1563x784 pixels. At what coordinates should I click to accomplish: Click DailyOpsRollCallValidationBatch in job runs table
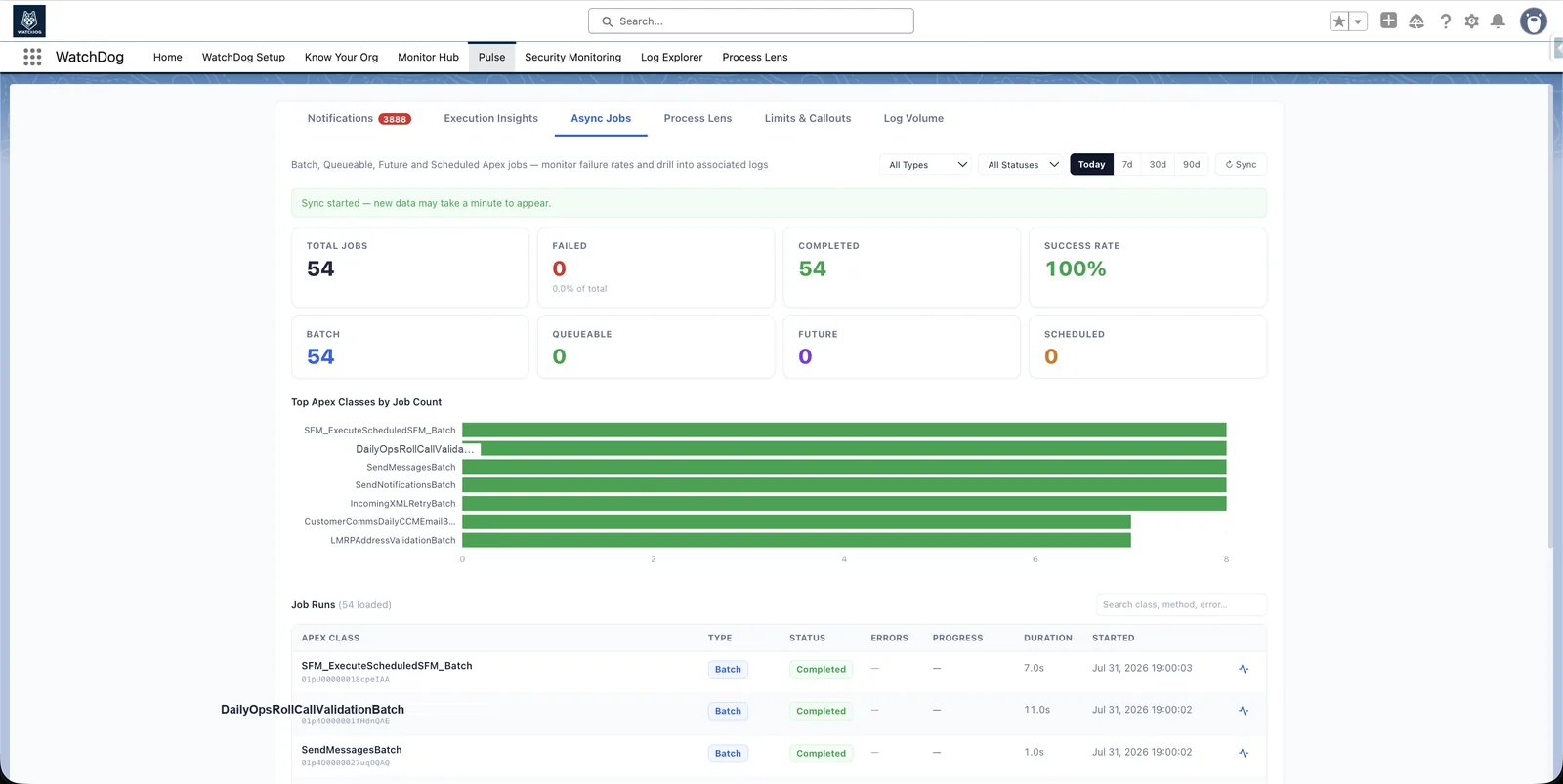click(x=313, y=710)
